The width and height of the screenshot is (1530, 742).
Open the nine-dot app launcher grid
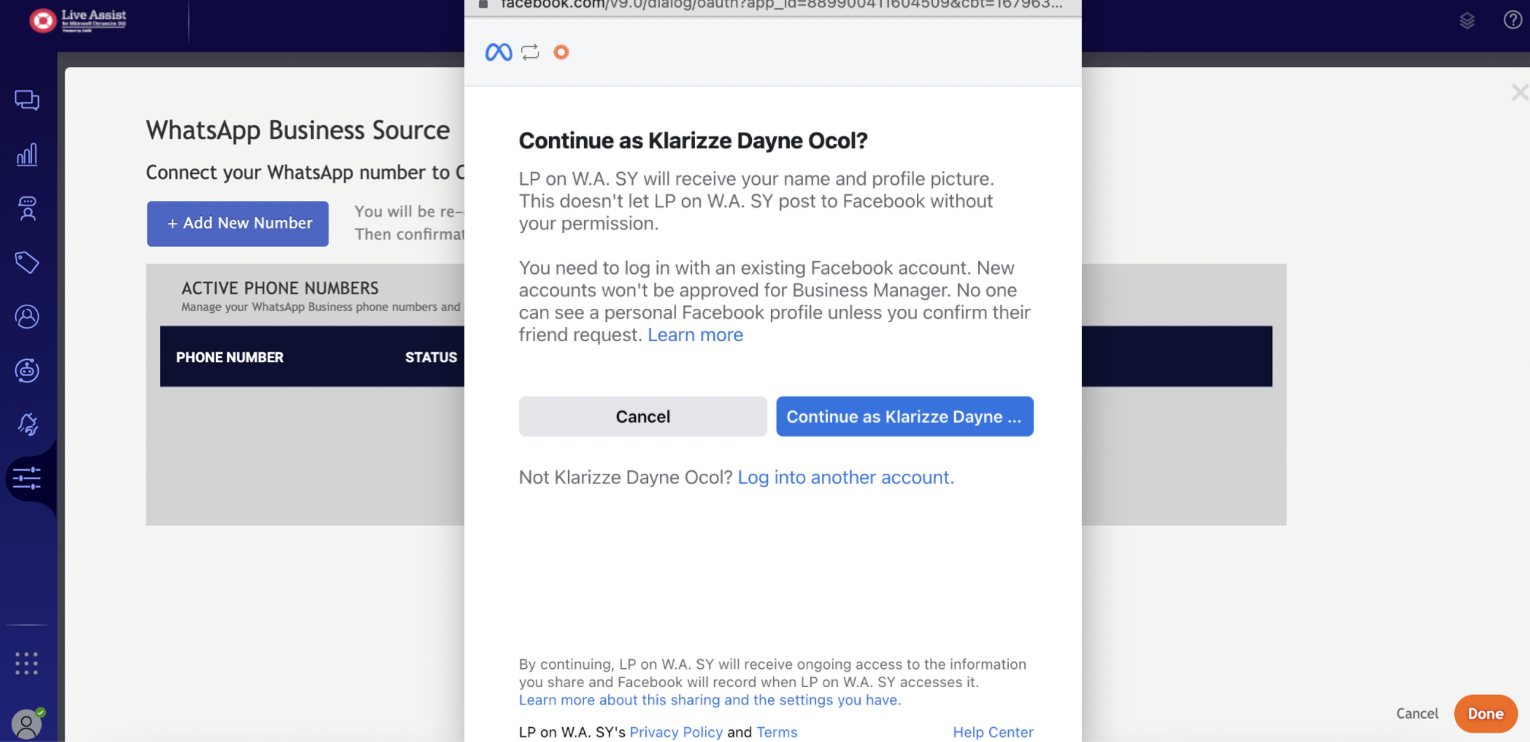[x=27, y=662]
